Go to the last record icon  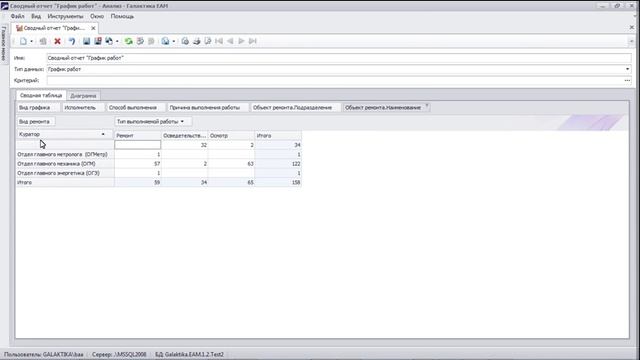(253, 41)
